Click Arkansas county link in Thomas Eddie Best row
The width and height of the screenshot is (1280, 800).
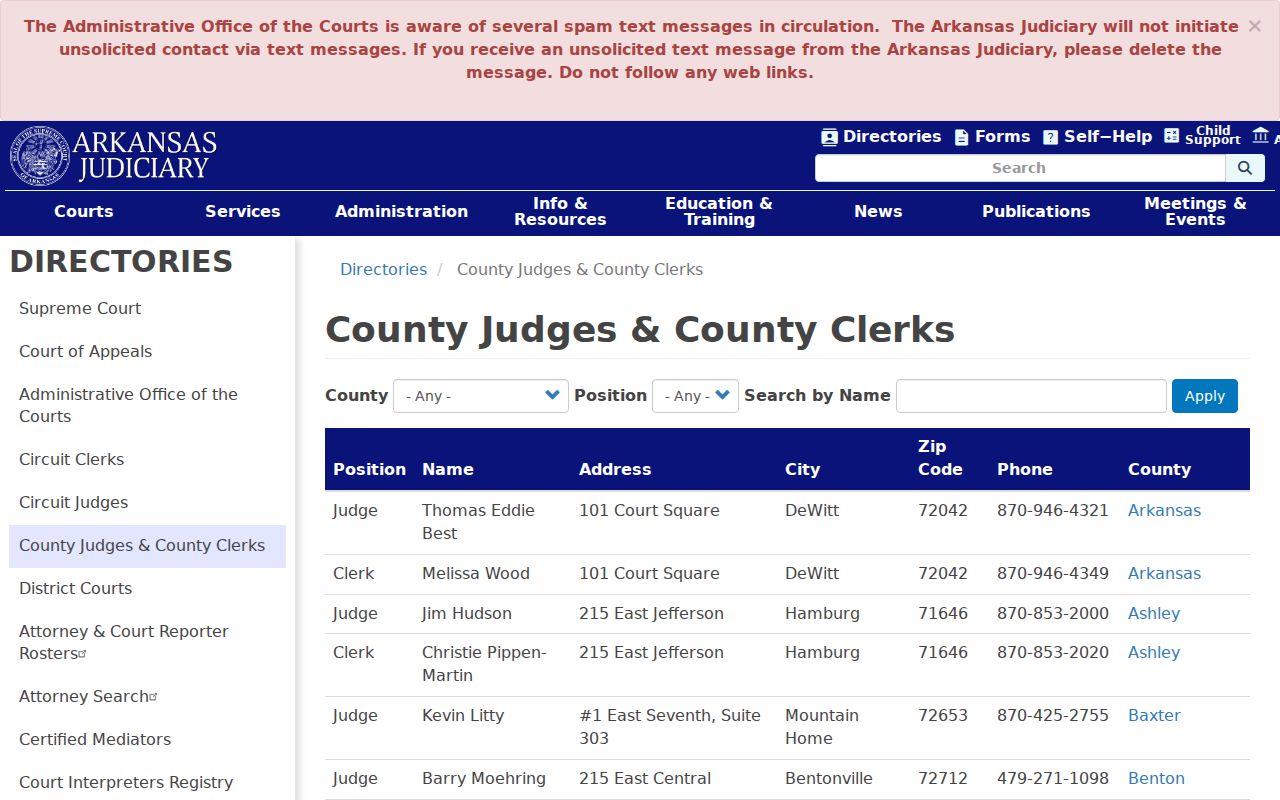tap(1164, 510)
